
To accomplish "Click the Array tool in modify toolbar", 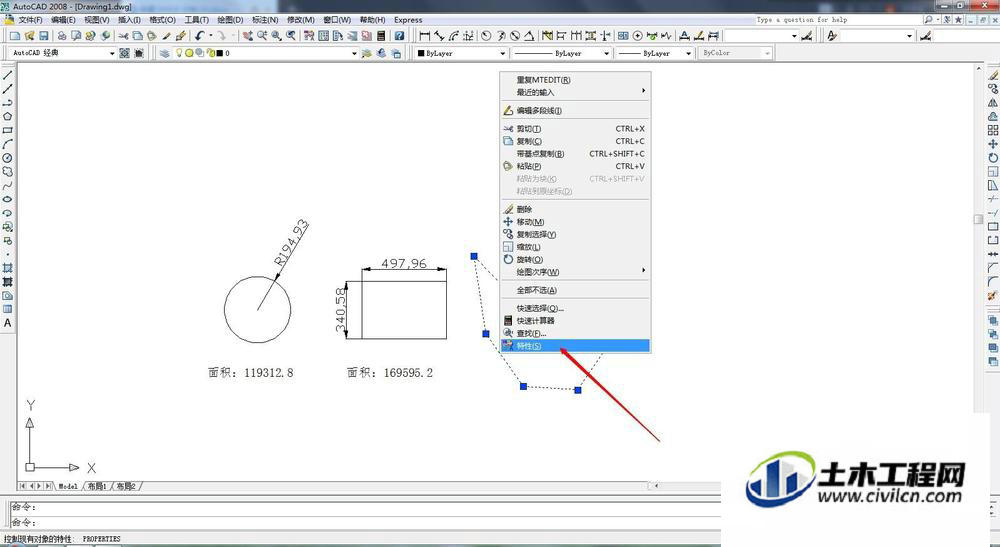I will tap(992, 130).
